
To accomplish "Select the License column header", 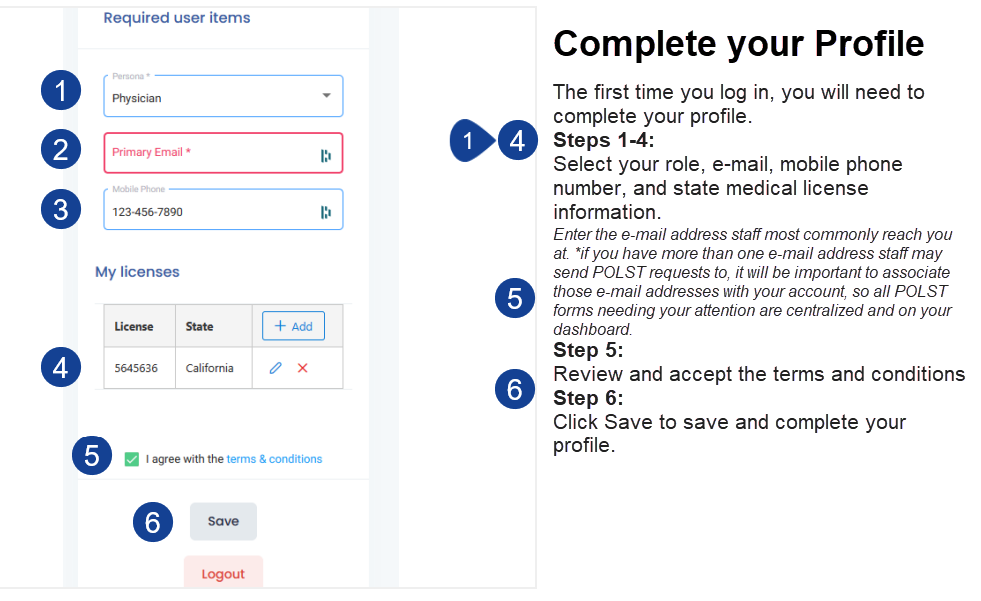I will click(134, 326).
